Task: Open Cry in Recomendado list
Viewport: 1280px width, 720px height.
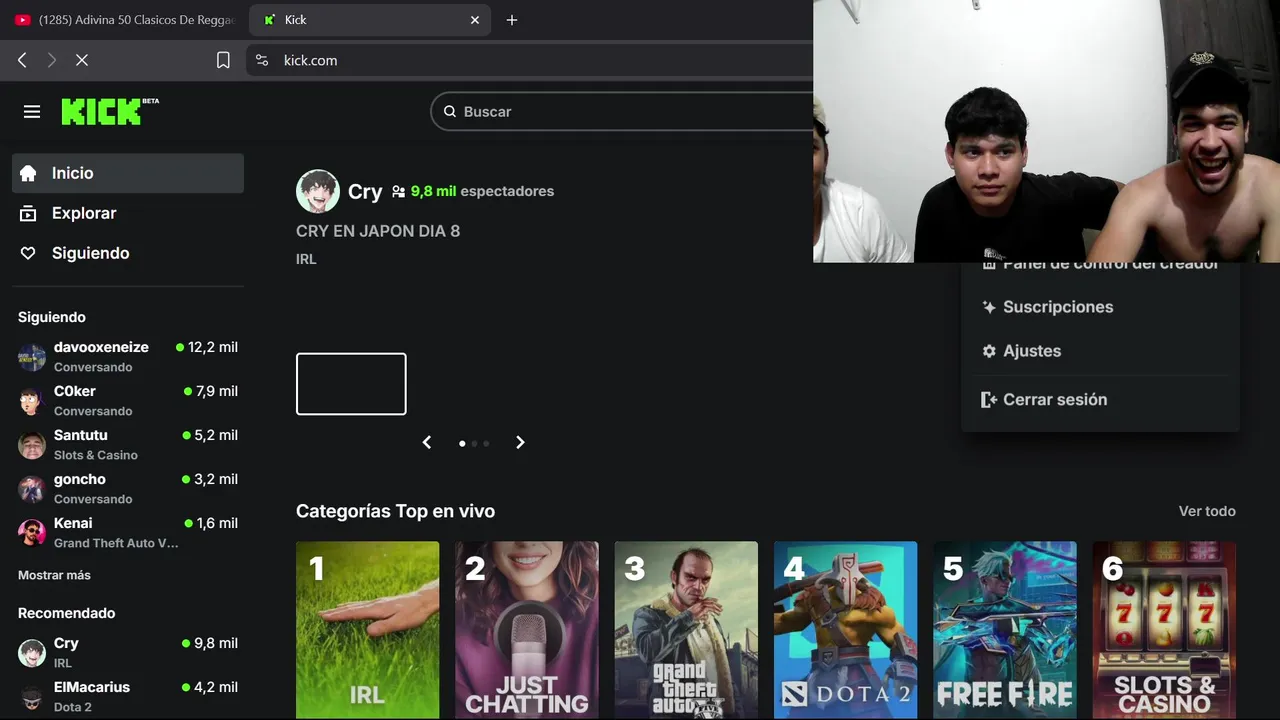Action: click(x=128, y=652)
